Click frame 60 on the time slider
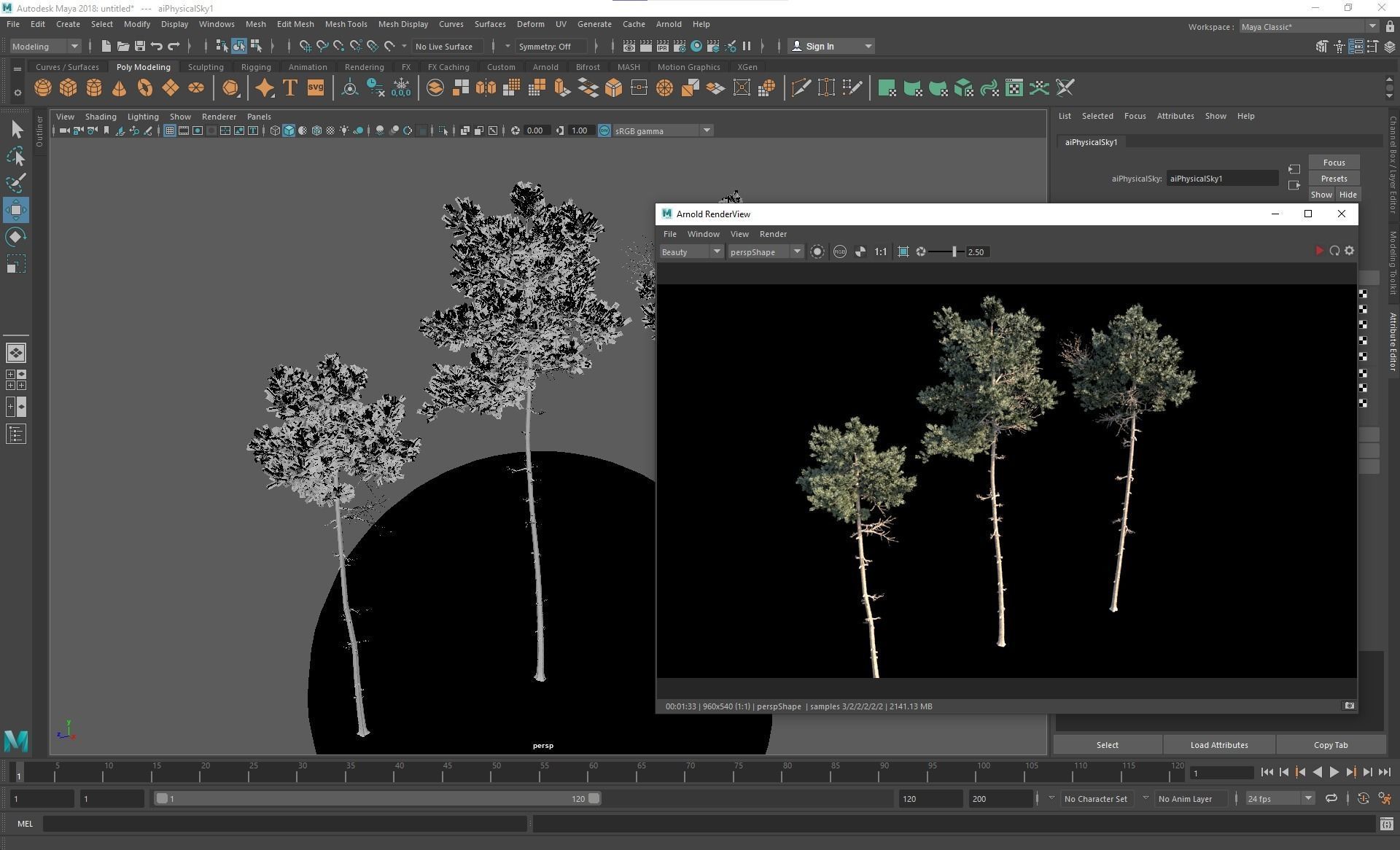This screenshot has height=850, width=1400. [593, 772]
